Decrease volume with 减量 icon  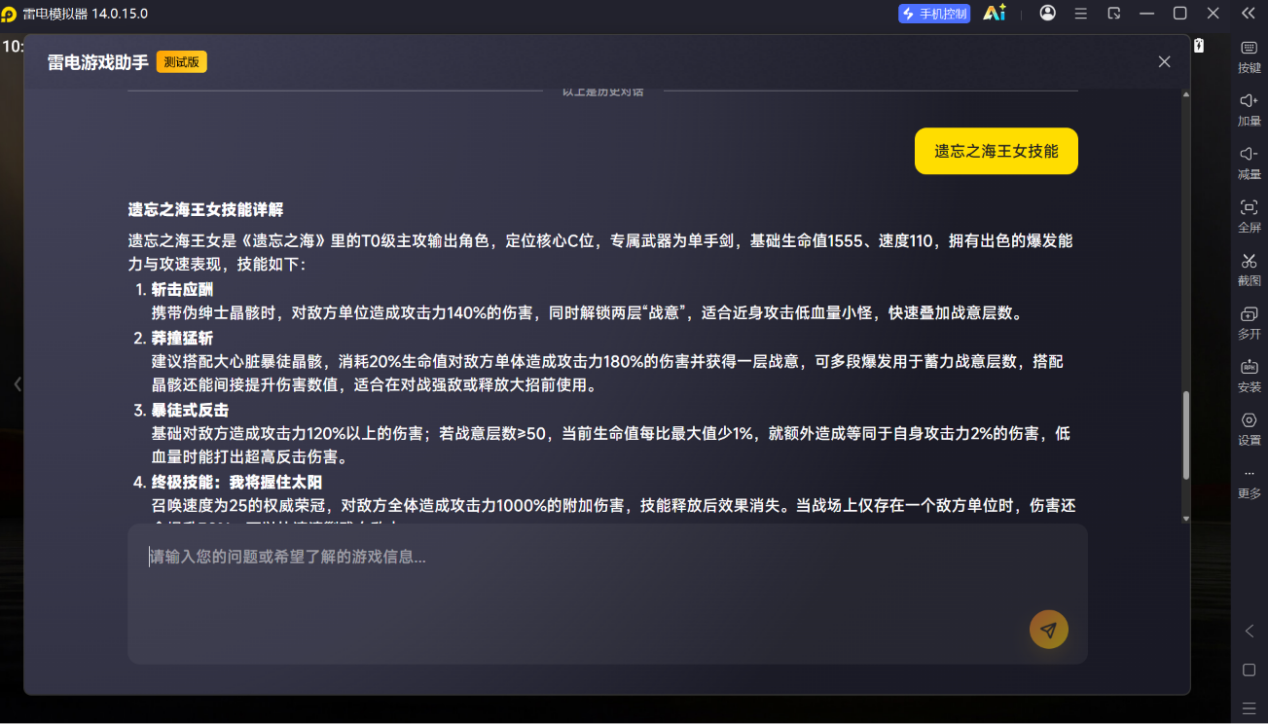pos(1249,162)
